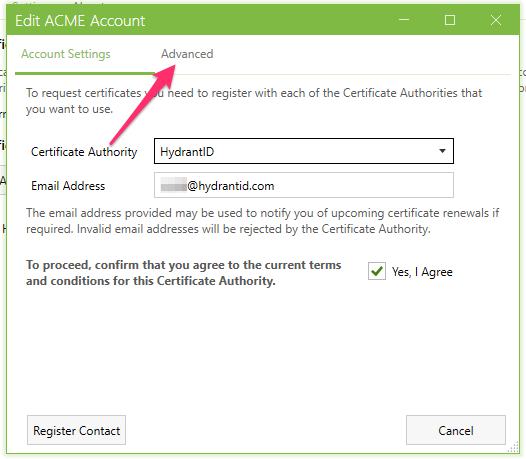Click the bold terms and conditions statement
The image size is (526, 459).
pos(183,273)
